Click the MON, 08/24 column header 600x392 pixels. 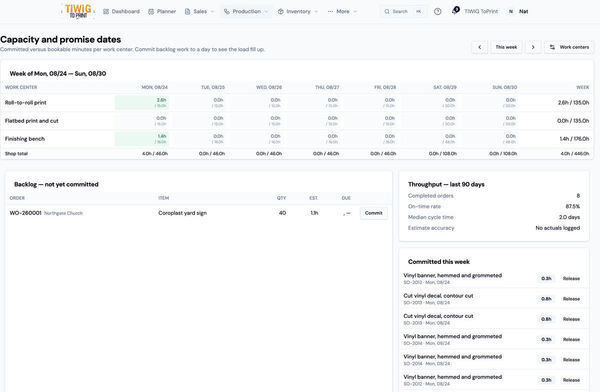tap(155, 87)
